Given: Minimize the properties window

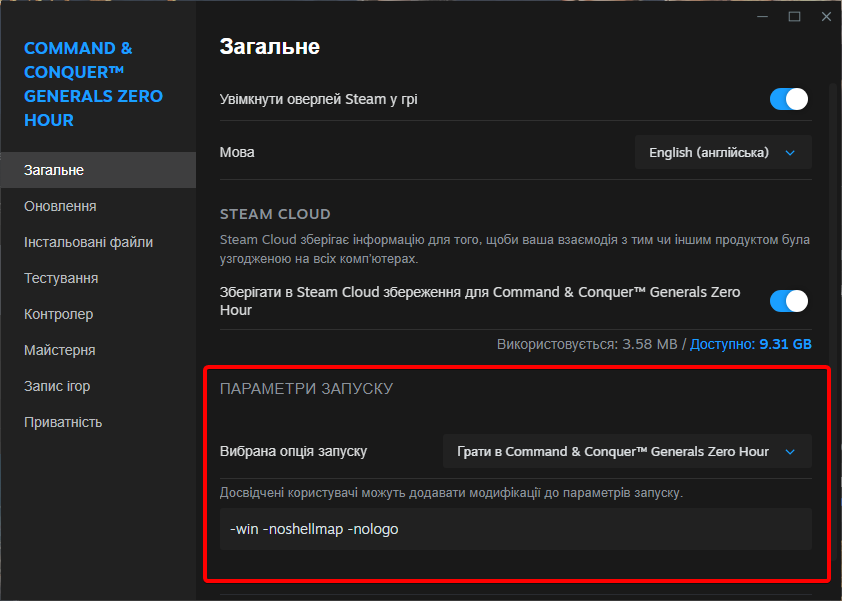Looking at the screenshot, I should (763, 17).
